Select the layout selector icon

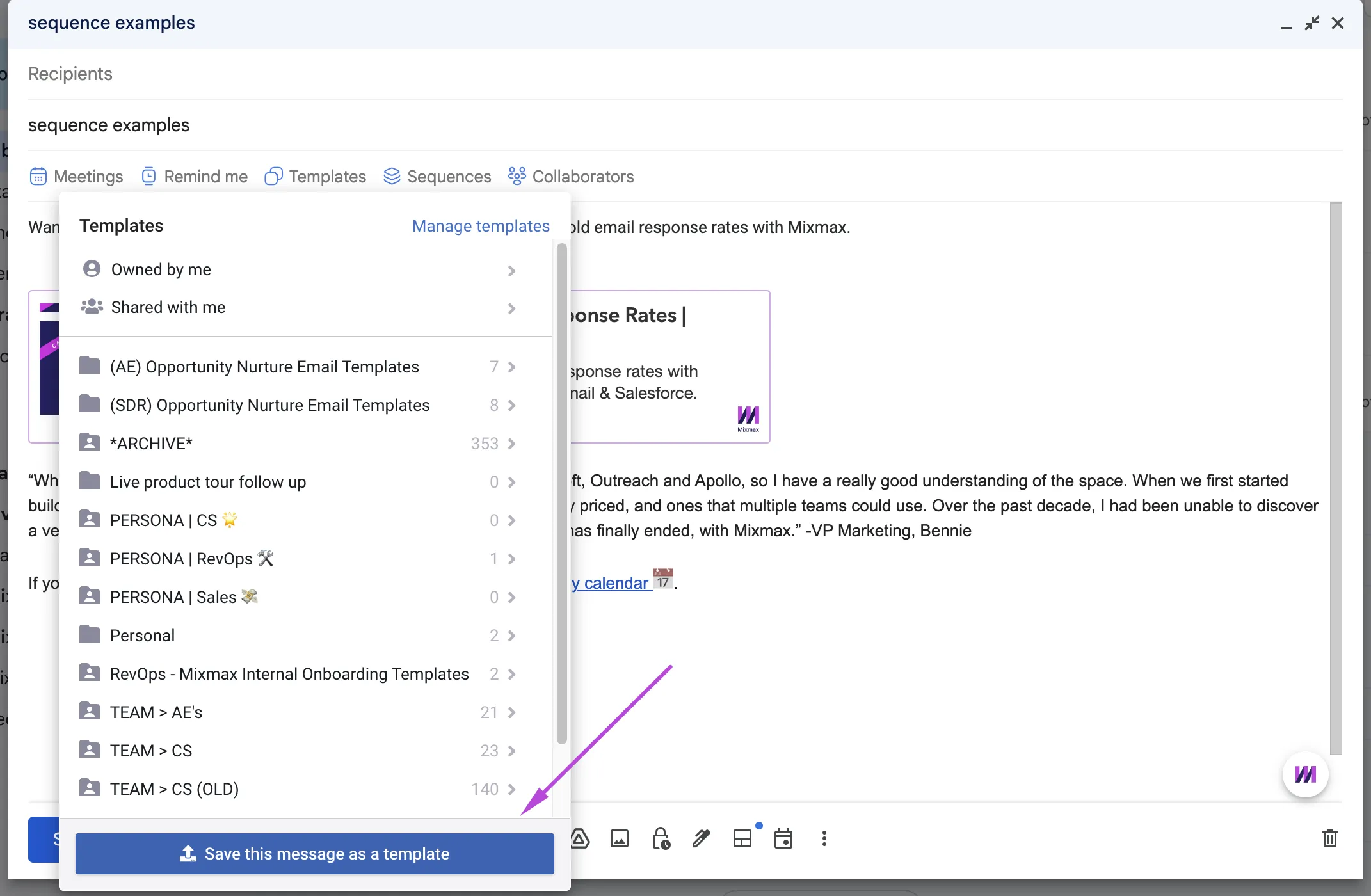point(742,838)
